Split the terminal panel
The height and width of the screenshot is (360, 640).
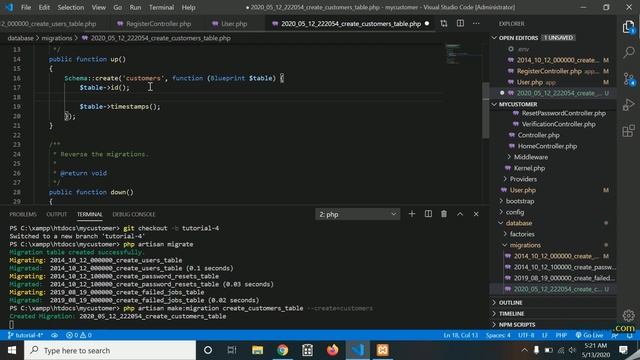pos(428,214)
